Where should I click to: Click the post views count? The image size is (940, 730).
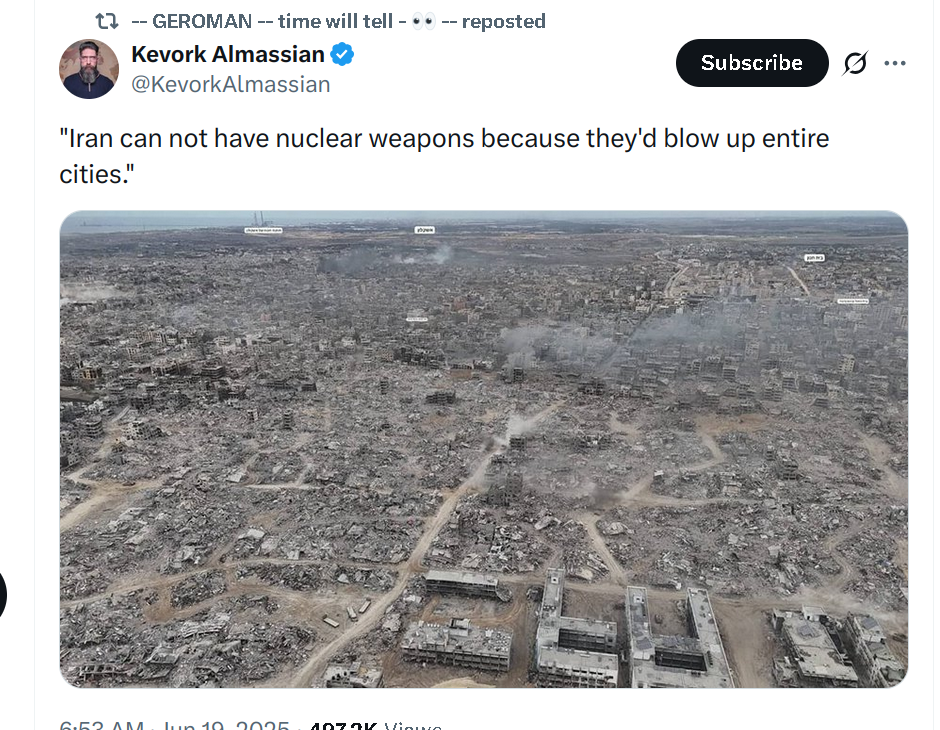[x=375, y=725]
